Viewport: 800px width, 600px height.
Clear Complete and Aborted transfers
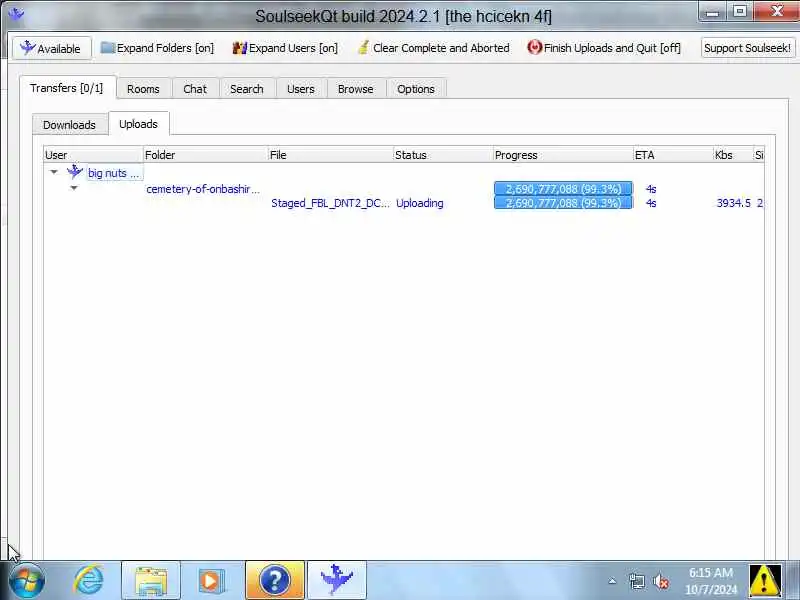tap(433, 48)
